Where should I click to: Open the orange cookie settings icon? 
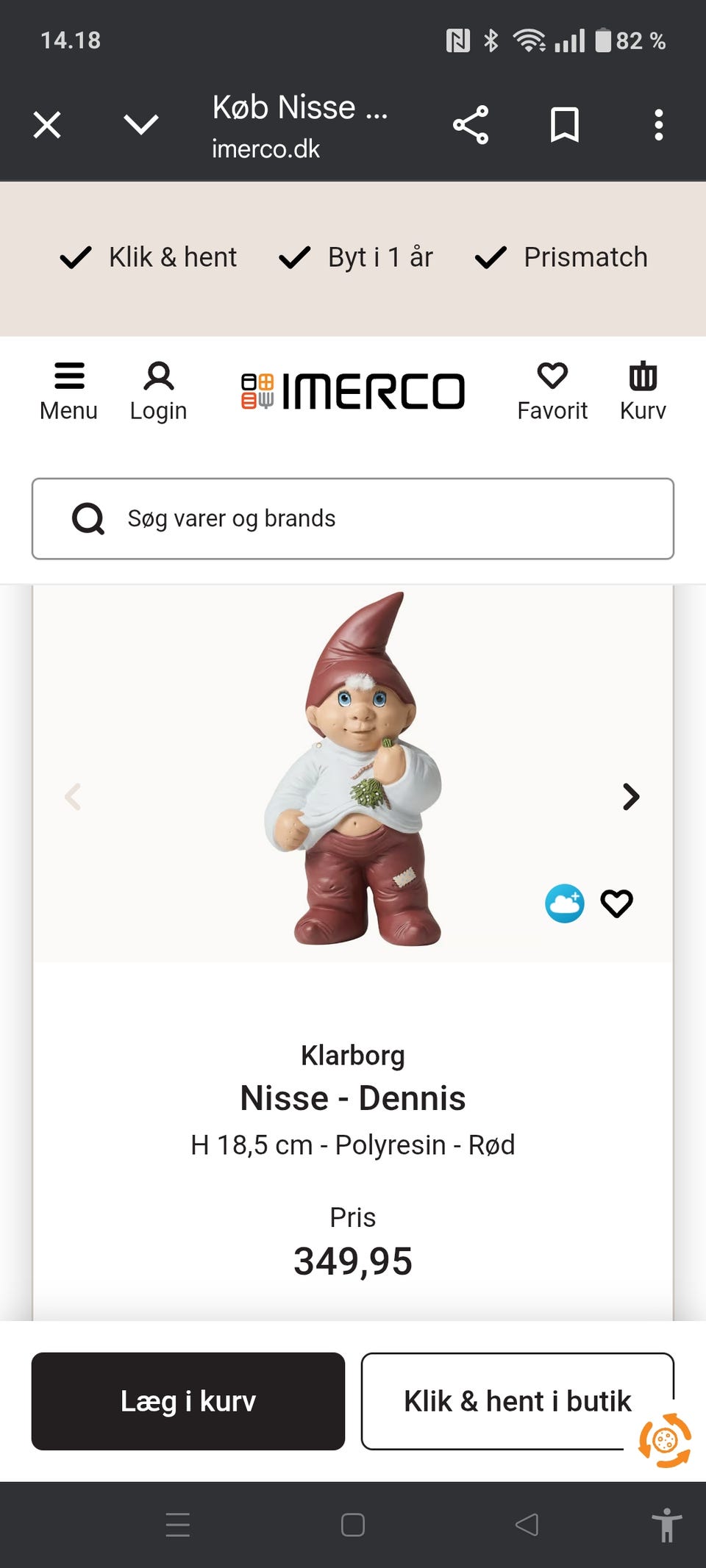[x=665, y=1441]
